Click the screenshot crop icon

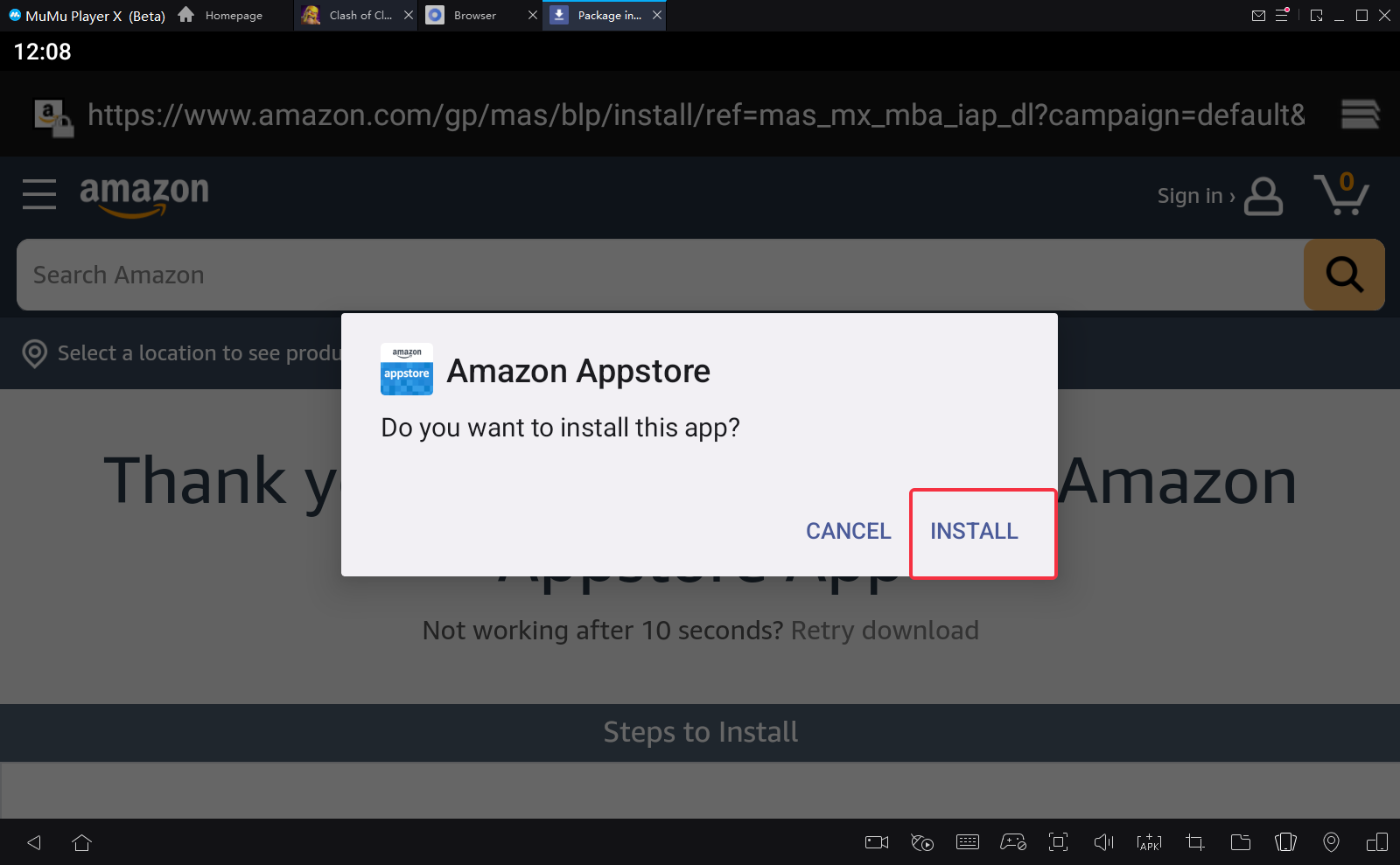point(1195,842)
